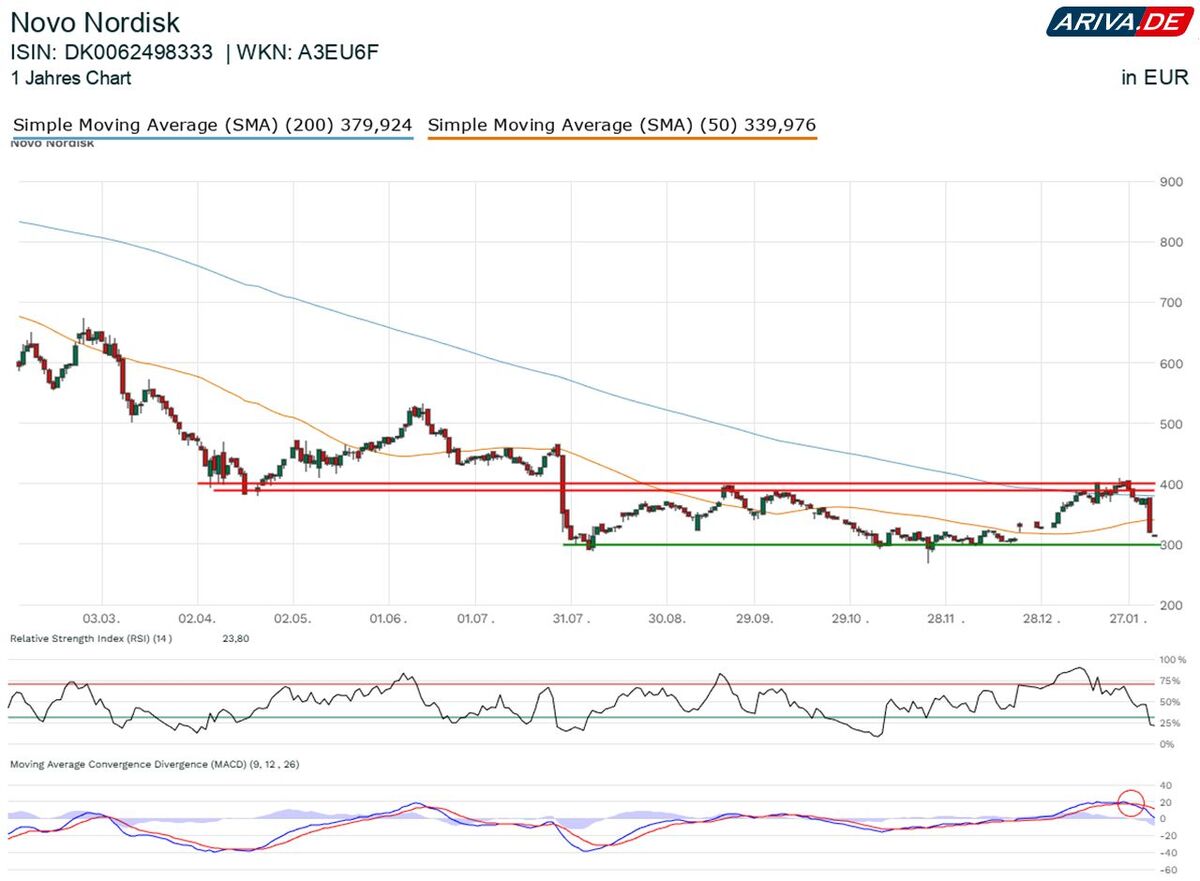Click the 29.10. date axis label
The width and height of the screenshot is (1200, 881).
pos(850,620)
